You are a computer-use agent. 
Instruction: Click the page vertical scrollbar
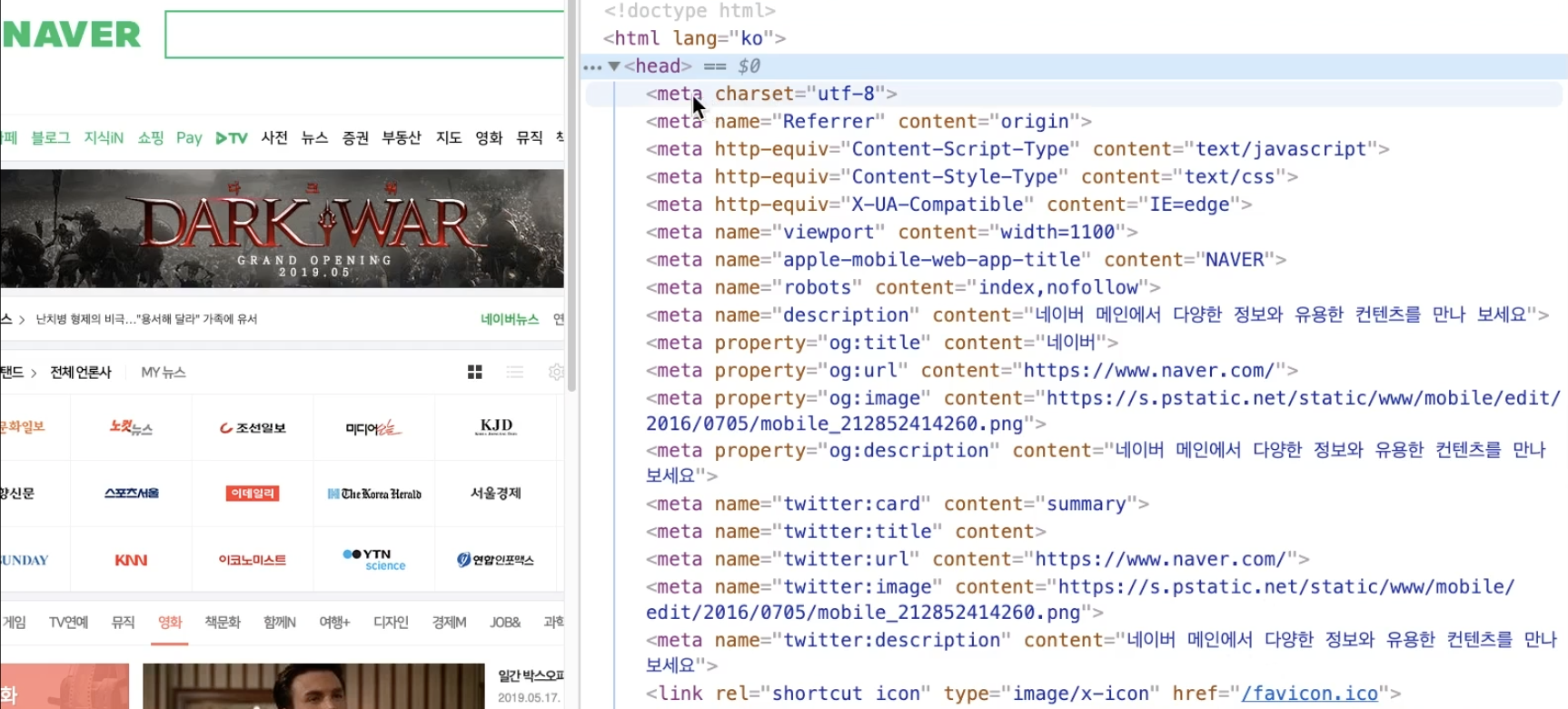pyautogui.click(x=571, y=195)
